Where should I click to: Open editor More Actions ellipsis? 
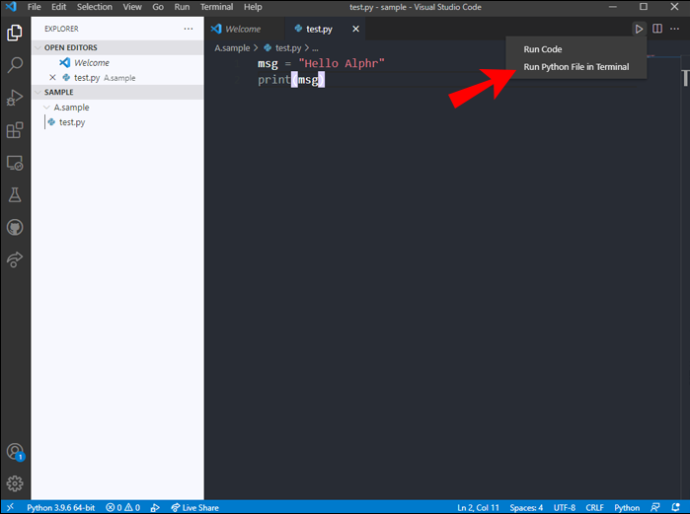675,29
